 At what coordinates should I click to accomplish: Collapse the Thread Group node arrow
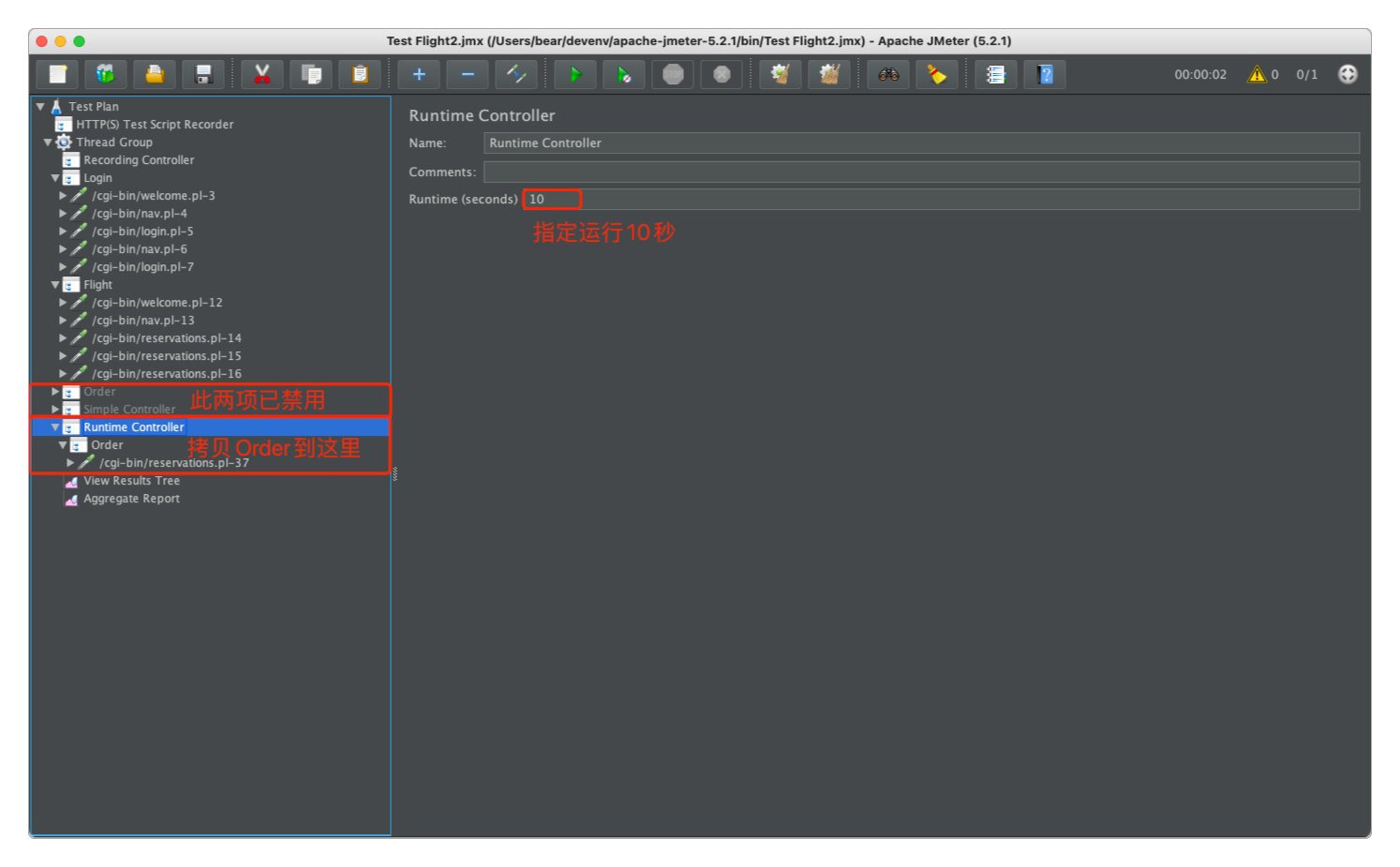coord(48,142)
